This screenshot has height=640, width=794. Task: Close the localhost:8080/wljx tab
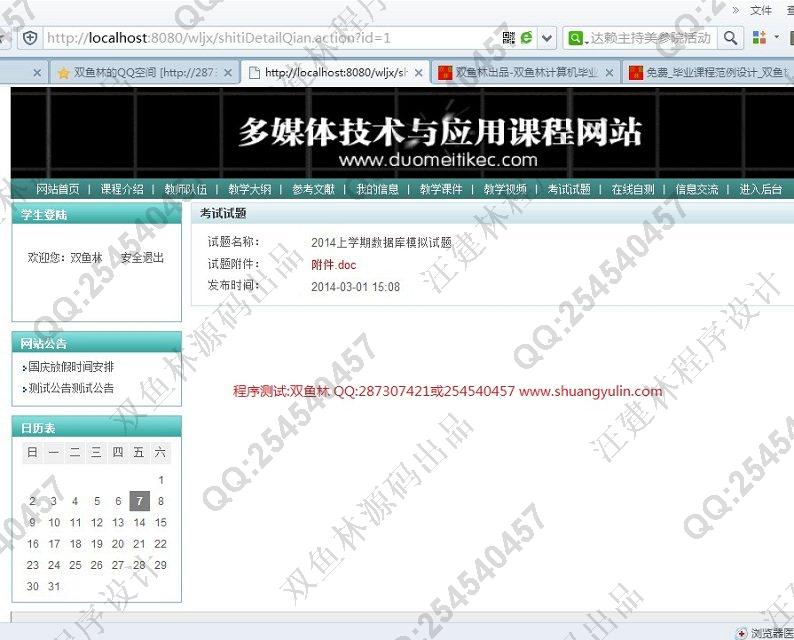tap(418, 73)
